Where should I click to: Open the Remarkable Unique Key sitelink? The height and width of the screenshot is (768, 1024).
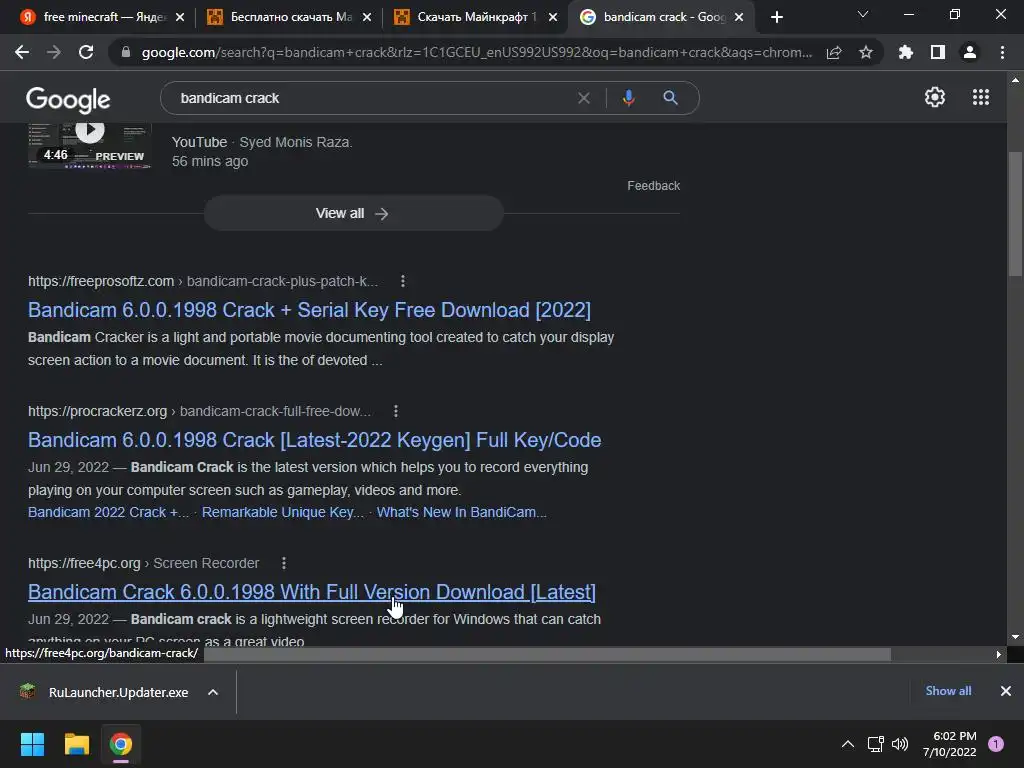tap(283, 512)
